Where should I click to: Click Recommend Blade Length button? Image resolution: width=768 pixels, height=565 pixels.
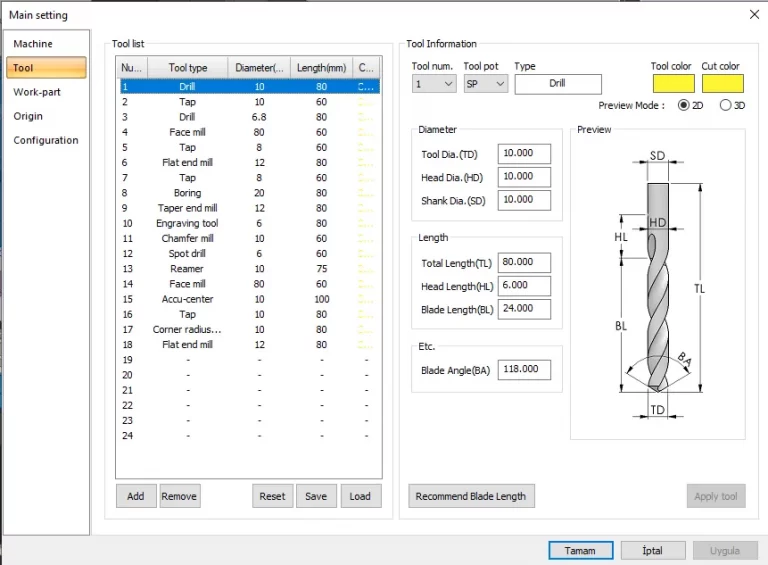tap(469, 496)
